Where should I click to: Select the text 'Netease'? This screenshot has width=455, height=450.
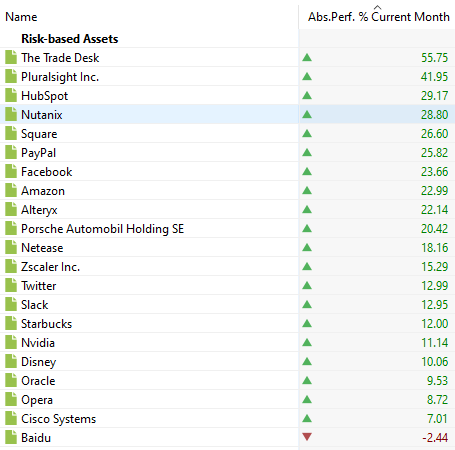click(x=42, y=248)
